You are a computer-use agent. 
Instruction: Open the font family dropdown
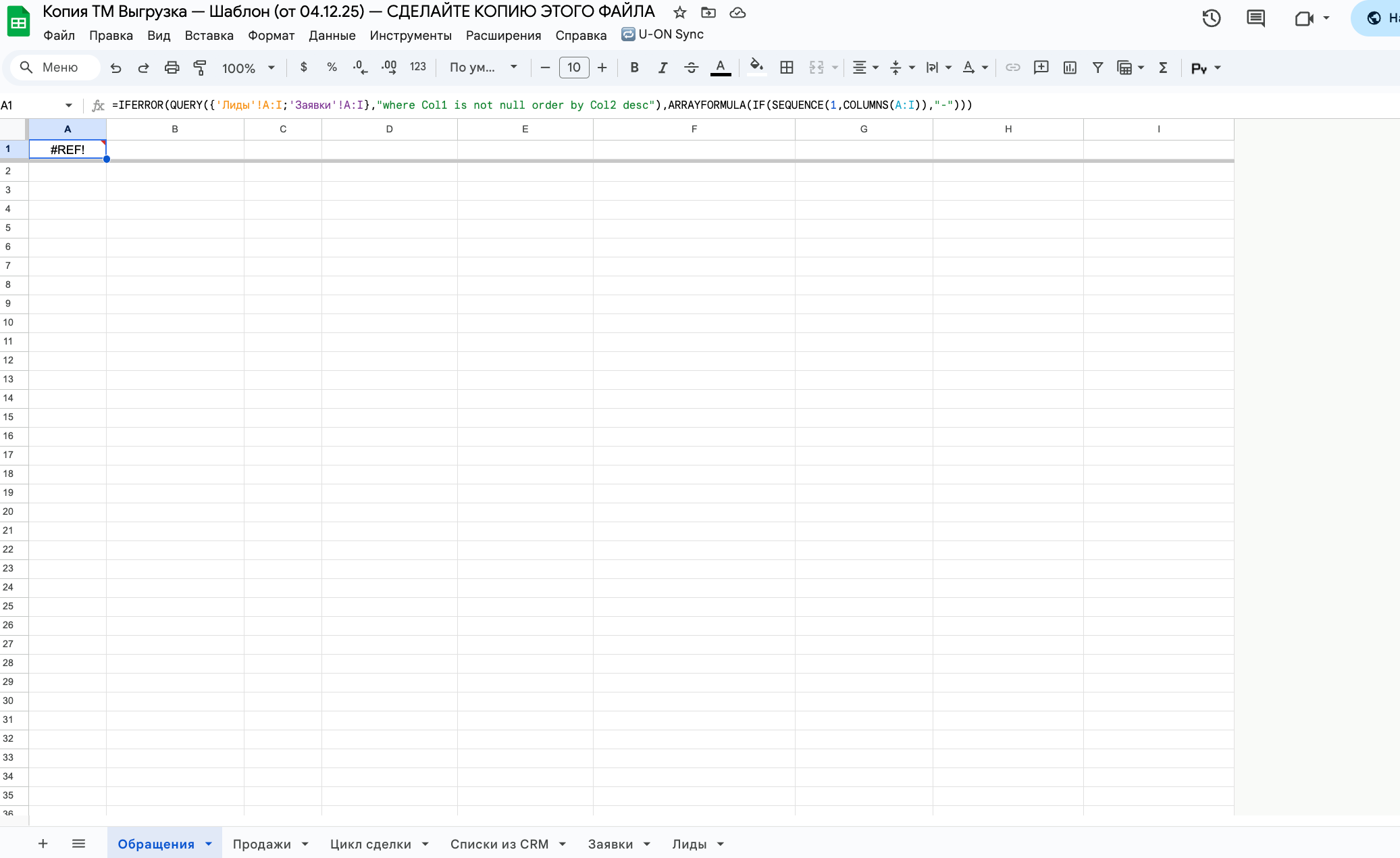pos(483,68)
